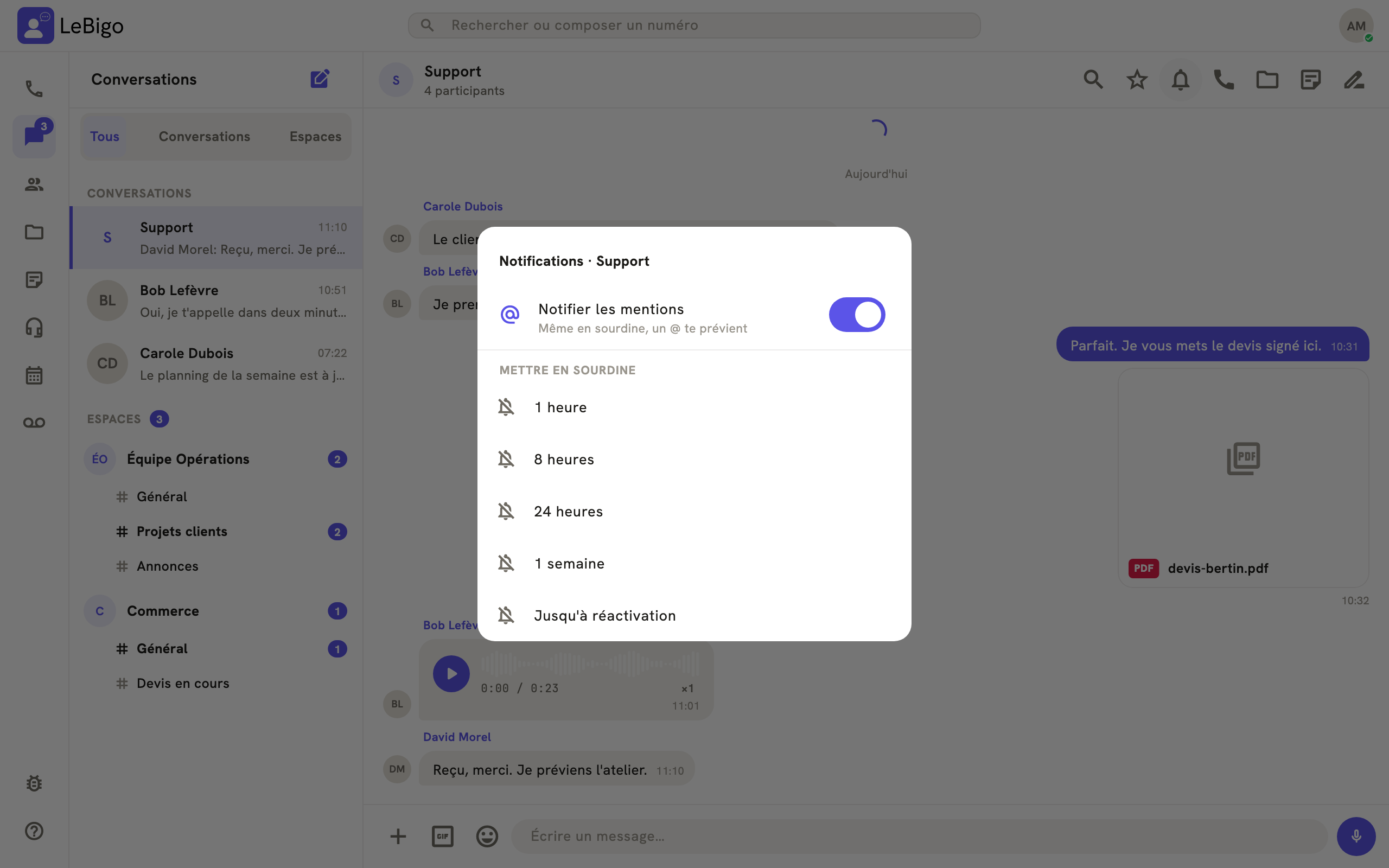Open the calendar sidebar icon
The width and height of the screenshot is (1389, 868).
[34, 375]
